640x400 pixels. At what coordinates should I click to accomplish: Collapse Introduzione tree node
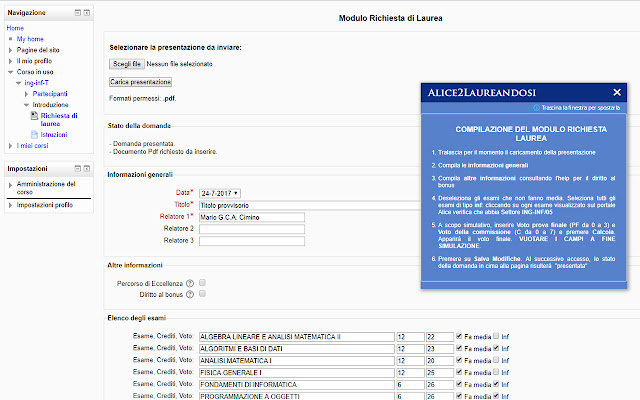(27, 105)
